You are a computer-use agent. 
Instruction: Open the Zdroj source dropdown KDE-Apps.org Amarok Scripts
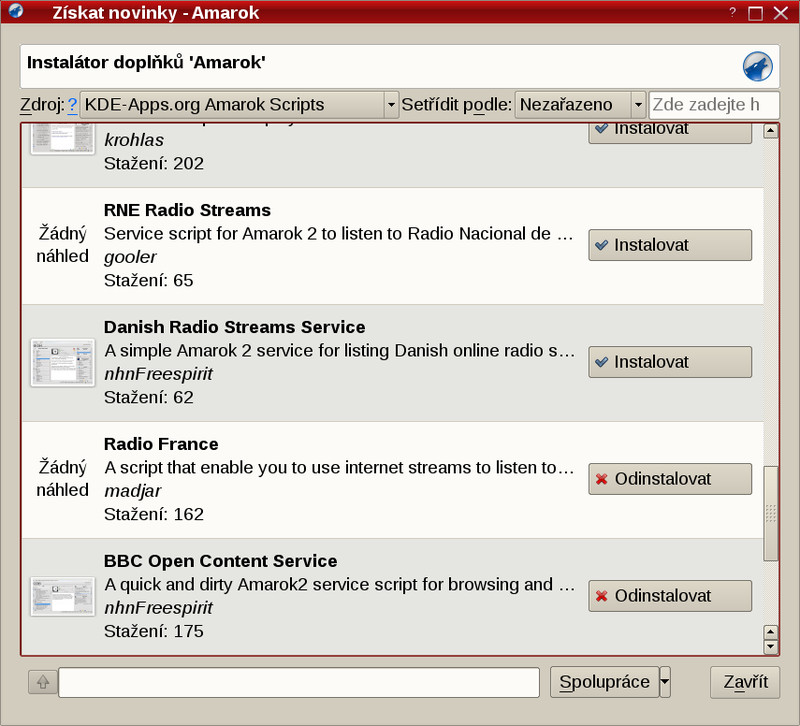239,105
